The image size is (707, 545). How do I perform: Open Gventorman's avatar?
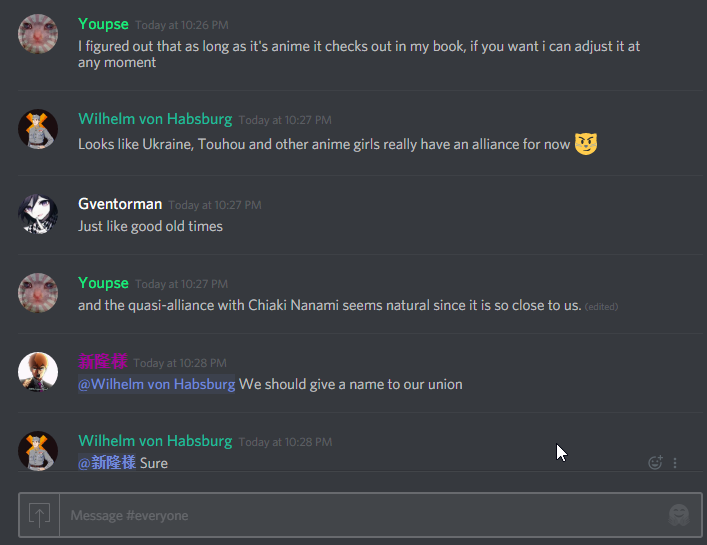pos(38,214)
